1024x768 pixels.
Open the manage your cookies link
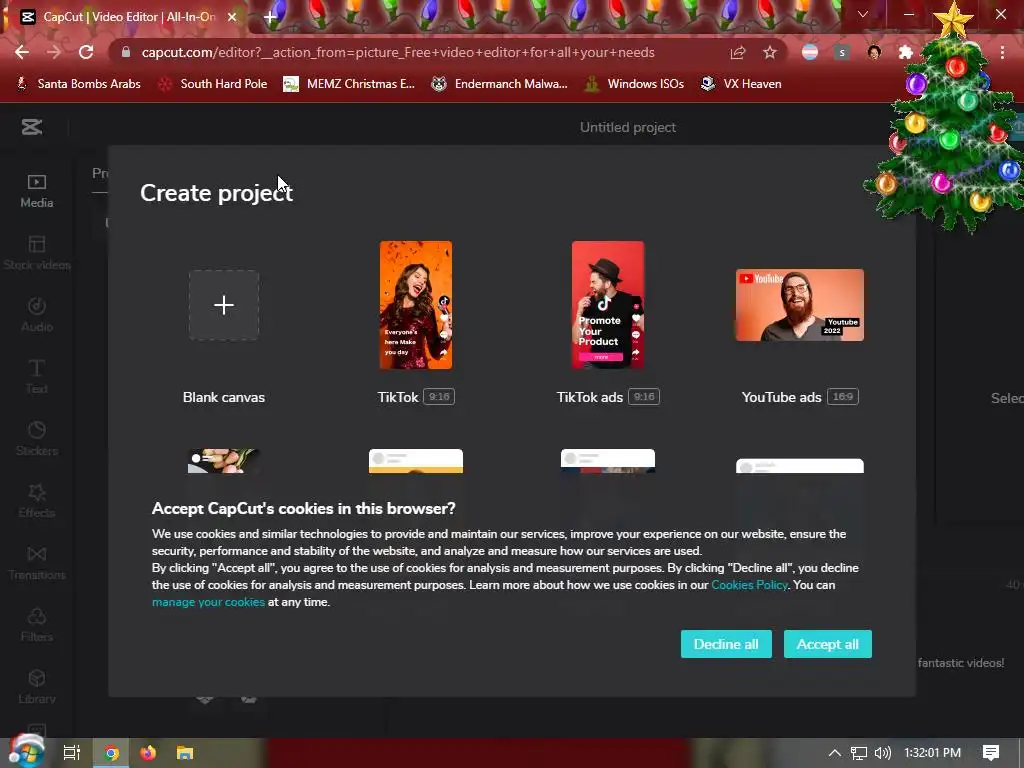click(208, 602)
